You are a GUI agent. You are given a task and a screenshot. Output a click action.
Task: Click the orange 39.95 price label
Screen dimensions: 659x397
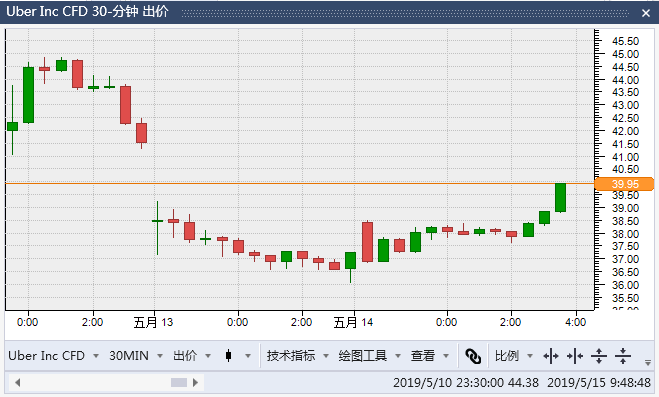tap(625, 184)
